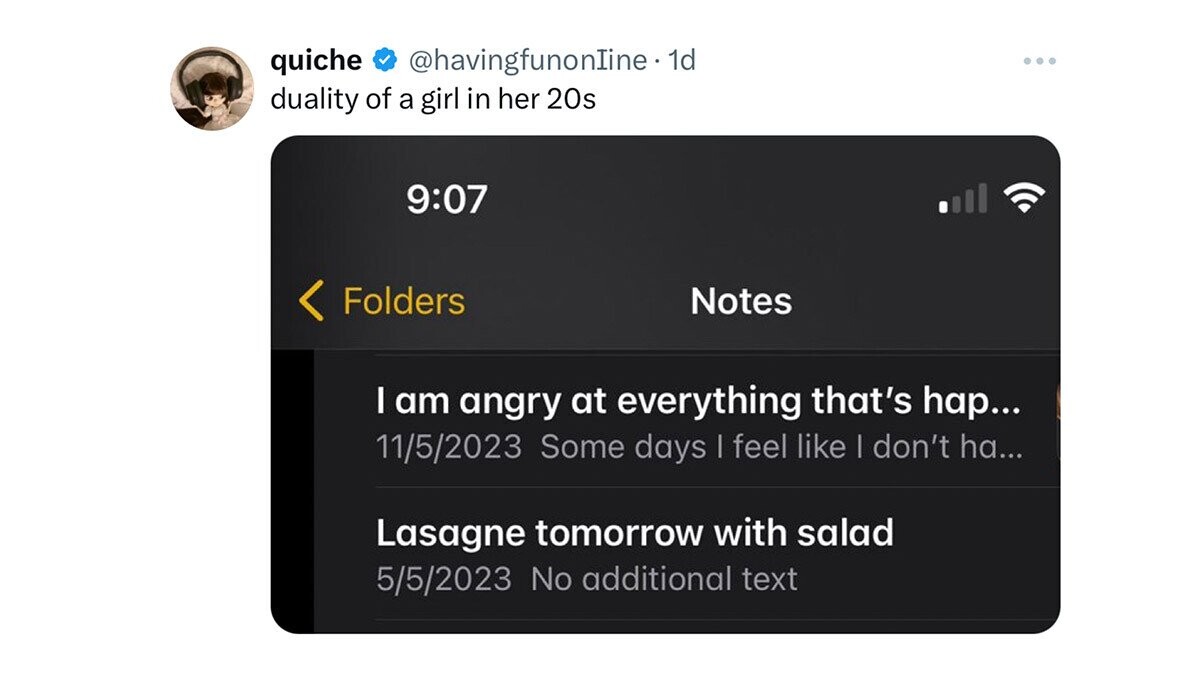Viewport: 1200px width, 675px height.
Task: Click the "quiche" display name
Action: tap(316, 61)
